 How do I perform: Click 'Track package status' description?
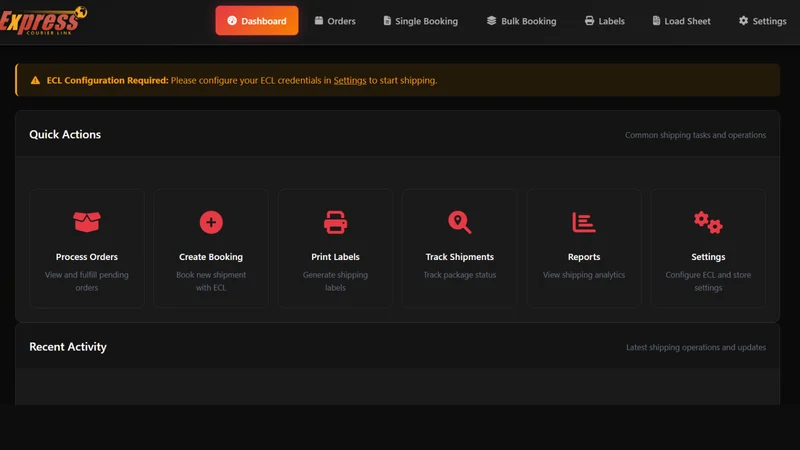[x=460, y=274]
